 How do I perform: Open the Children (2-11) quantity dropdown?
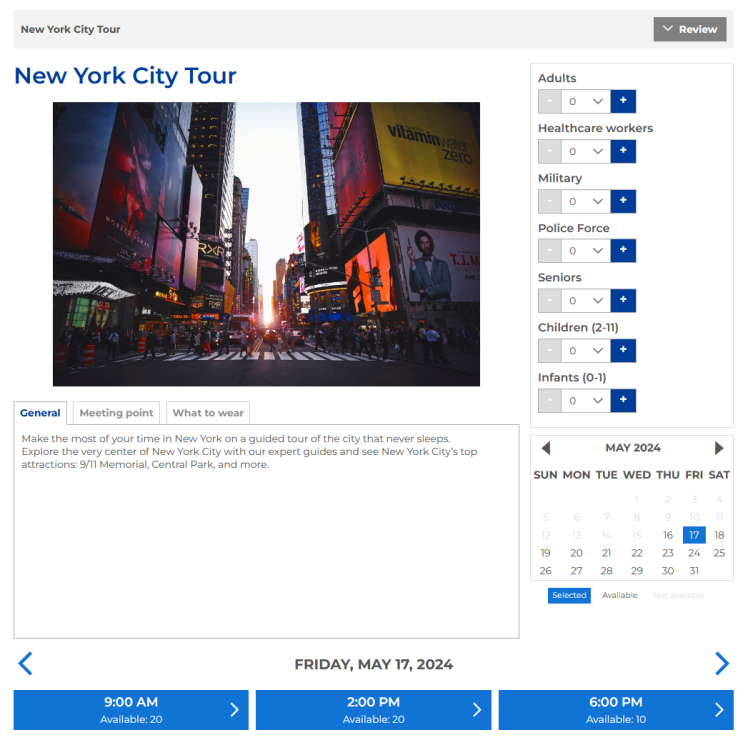(x=585, y=351)
